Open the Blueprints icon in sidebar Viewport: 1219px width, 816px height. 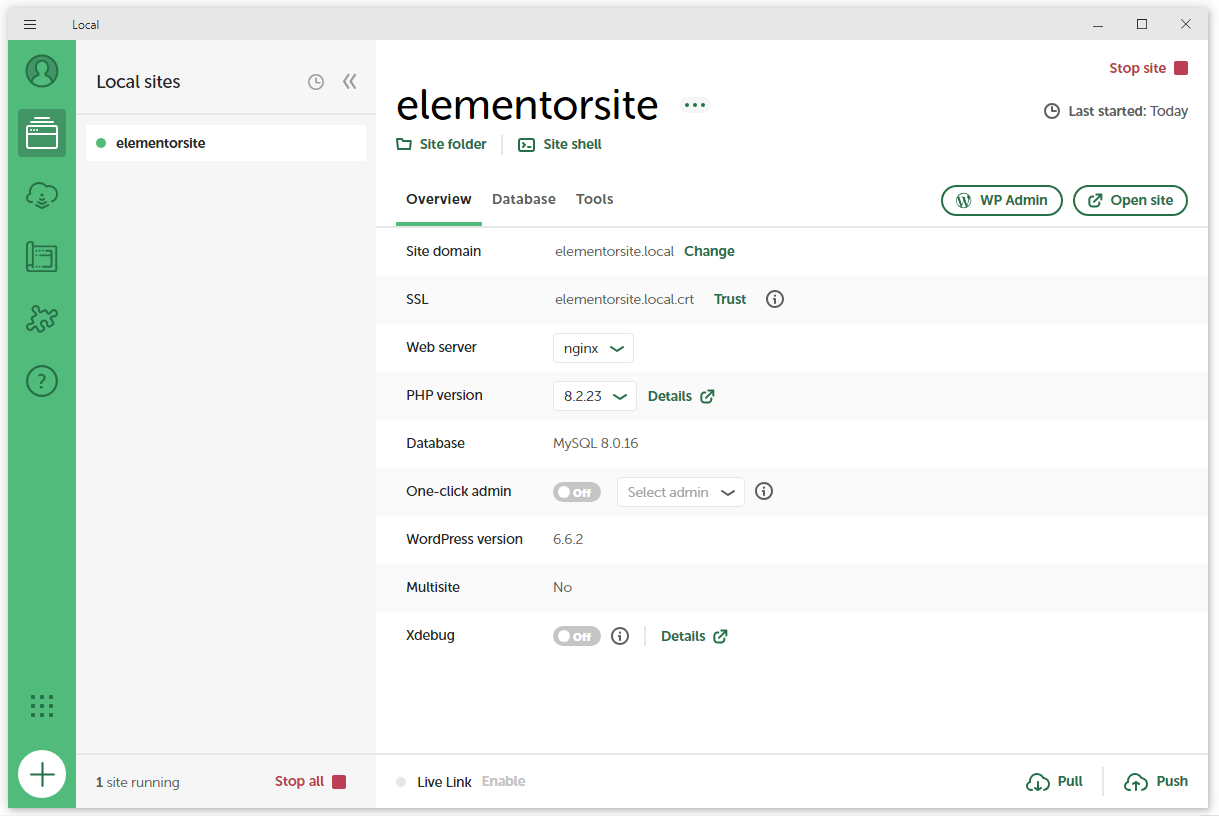42,257
